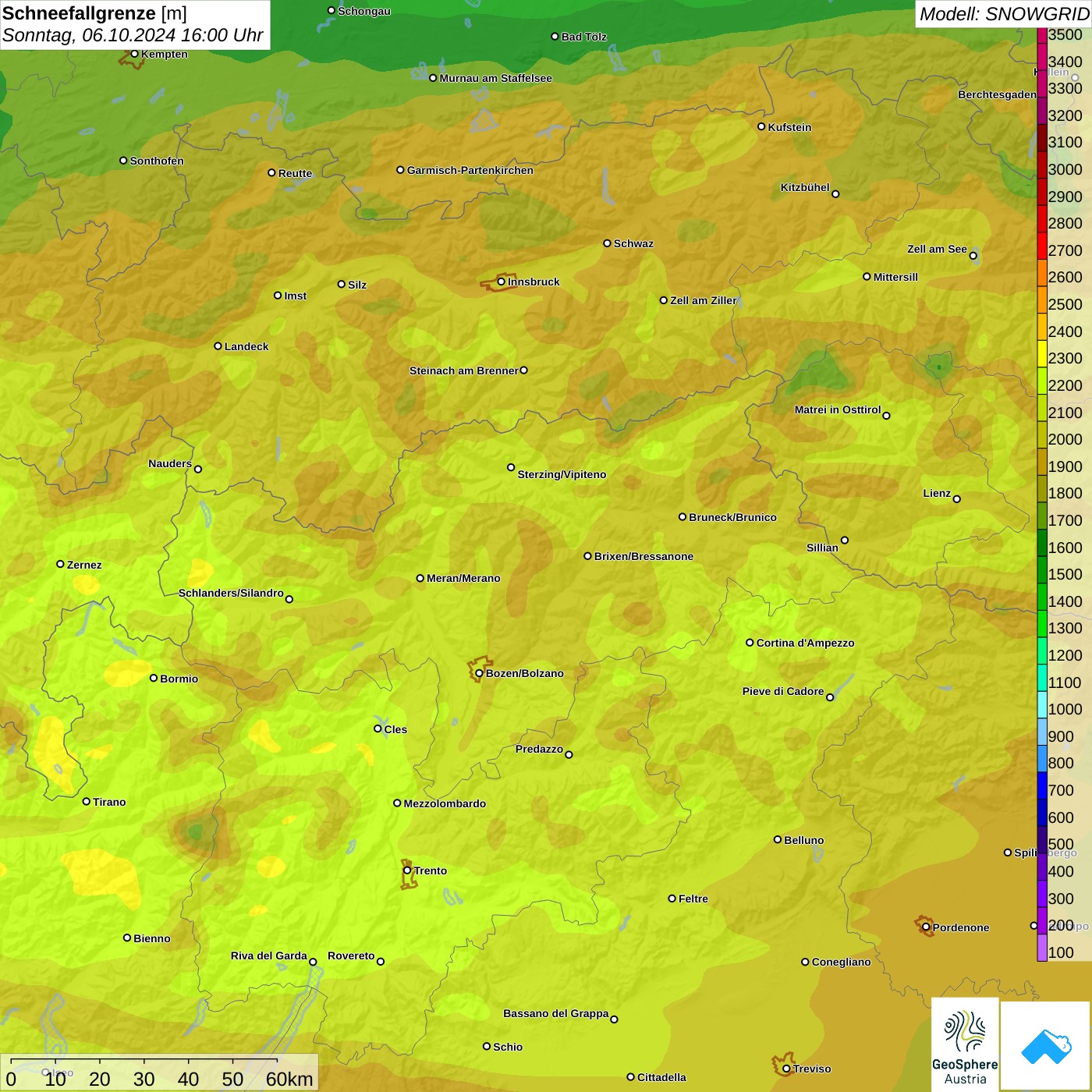
Task: Click the Bruneck/Brunico label
Action: click(x=732, y=517)
